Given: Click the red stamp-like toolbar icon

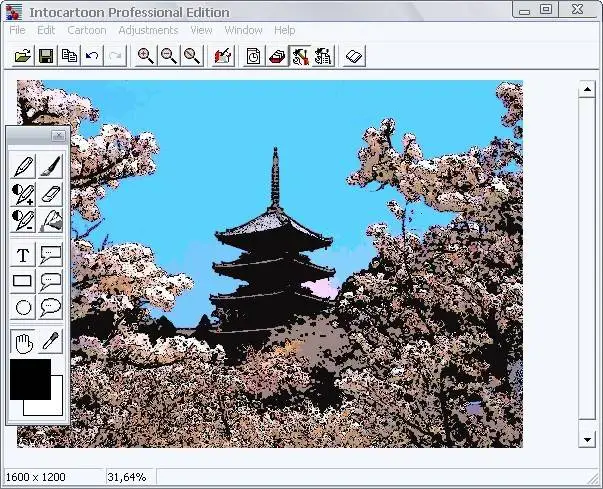Looking at the screenshot, I should point(277,56).
